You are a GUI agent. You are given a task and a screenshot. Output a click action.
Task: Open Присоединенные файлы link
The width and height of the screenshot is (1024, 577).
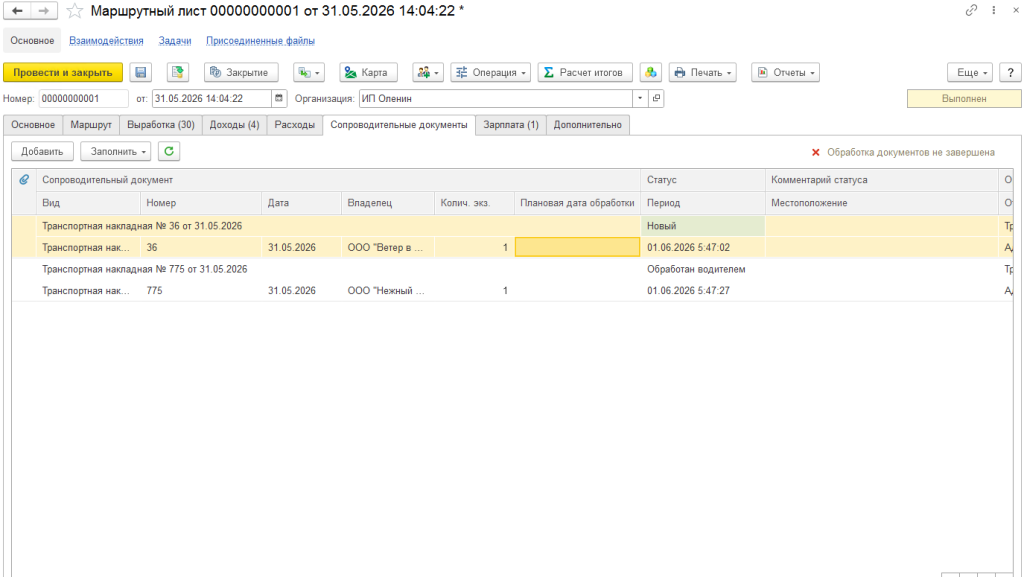click(261, 40)
